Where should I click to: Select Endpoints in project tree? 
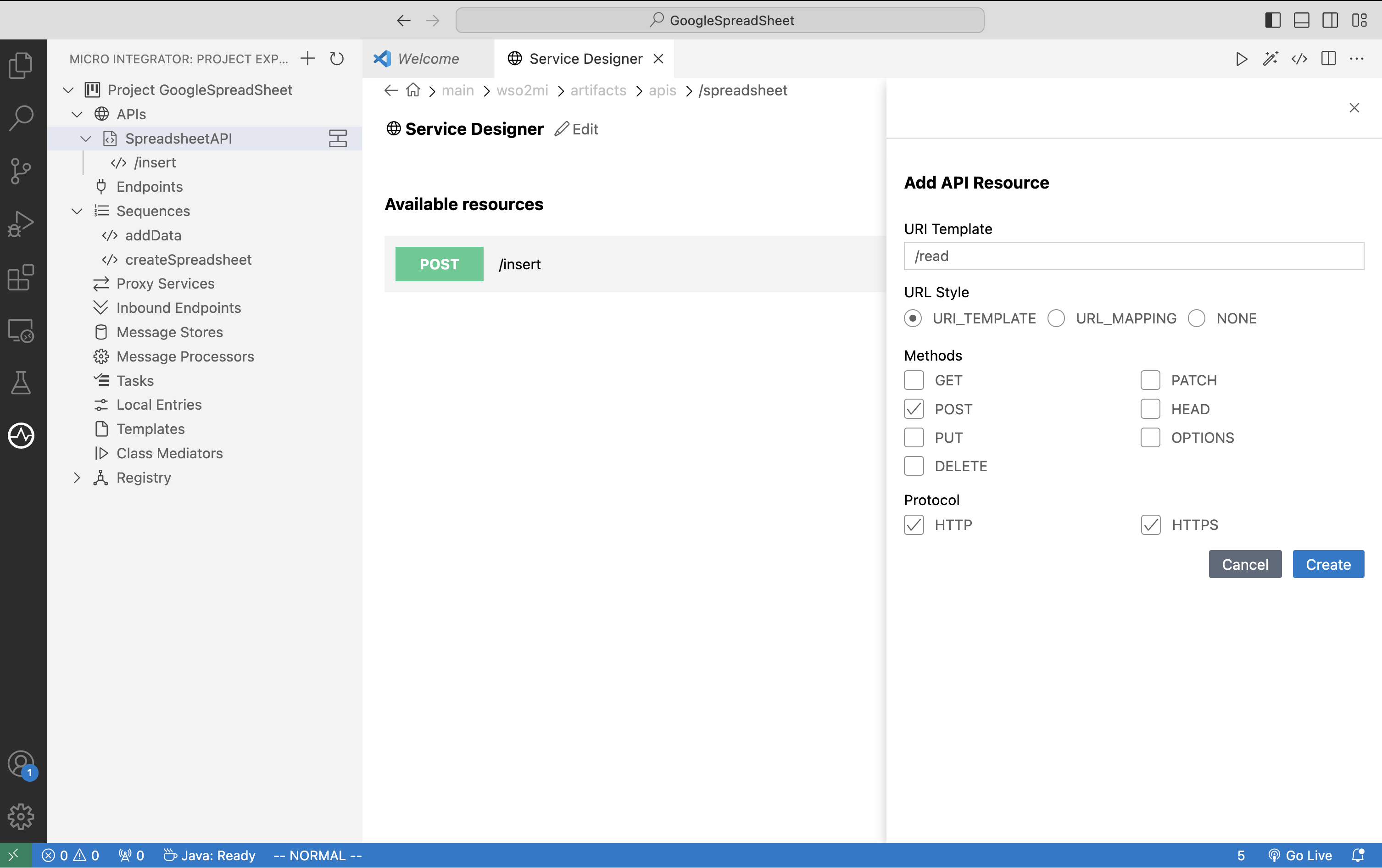click(x=205, y=187)
